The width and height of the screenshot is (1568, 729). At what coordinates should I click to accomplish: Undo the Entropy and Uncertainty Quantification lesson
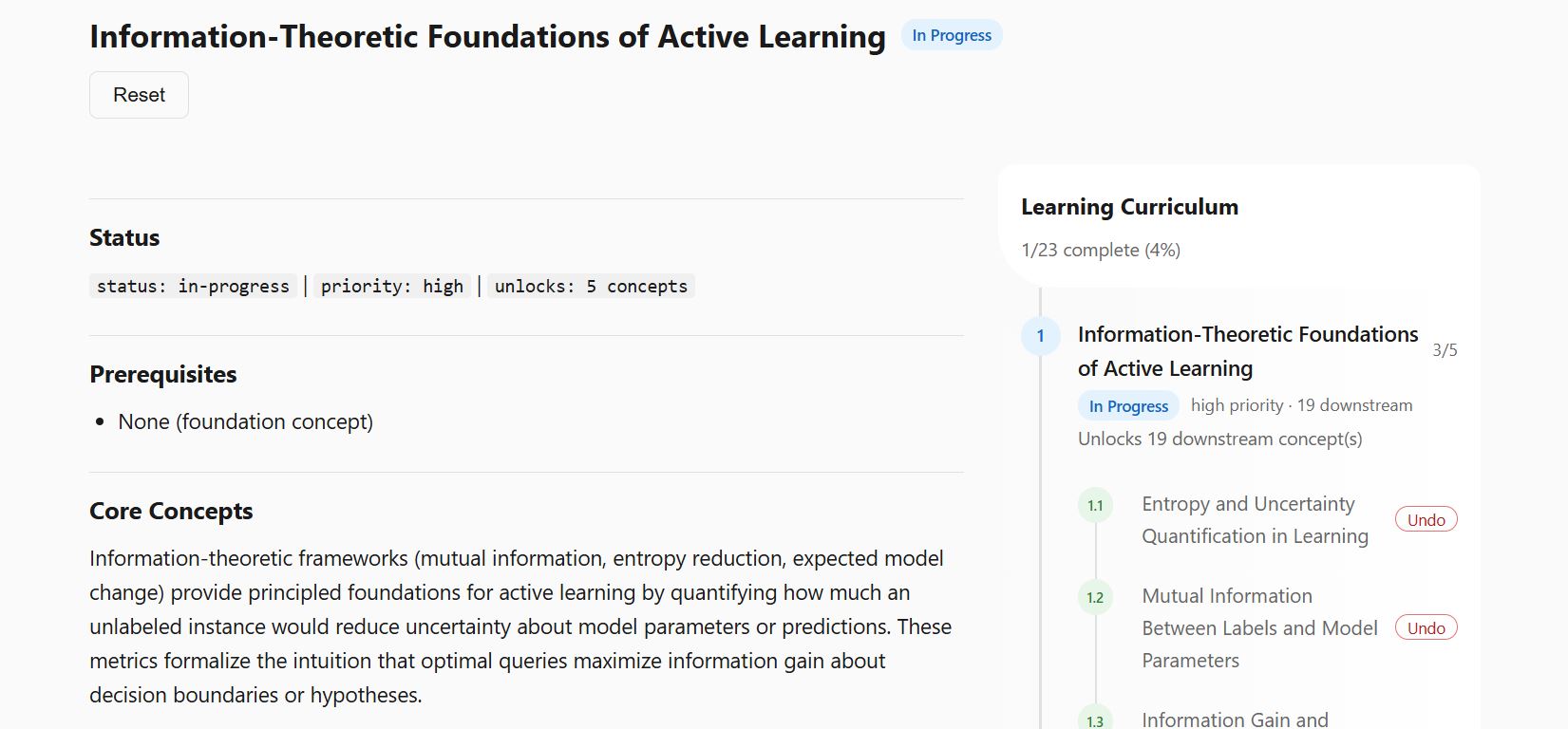(1426, 520)
